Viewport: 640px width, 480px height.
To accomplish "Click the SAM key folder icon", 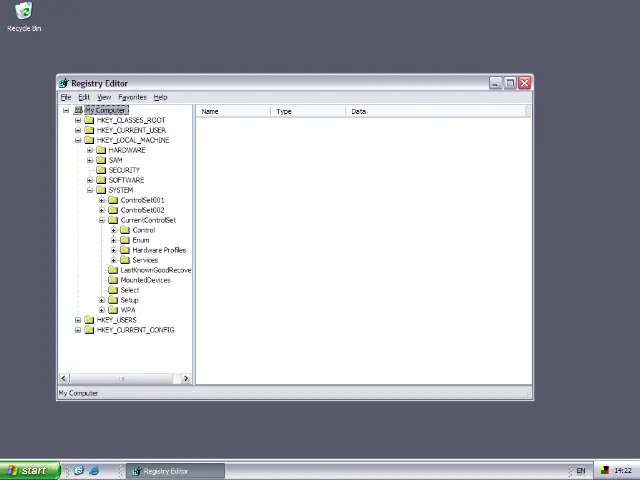I will tap(101, 160).
